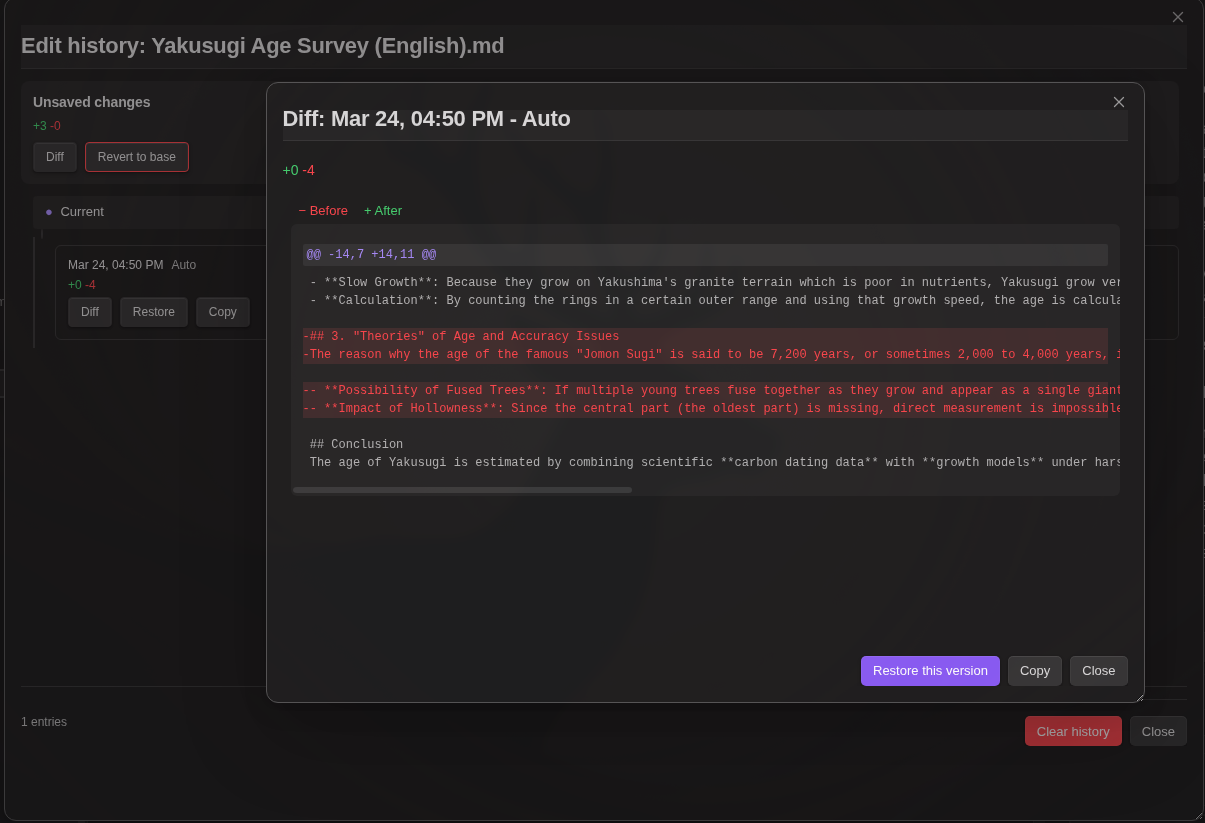Click the +0 -4 change summary in the popup
1205x823 pixels.
click(297, 170)
